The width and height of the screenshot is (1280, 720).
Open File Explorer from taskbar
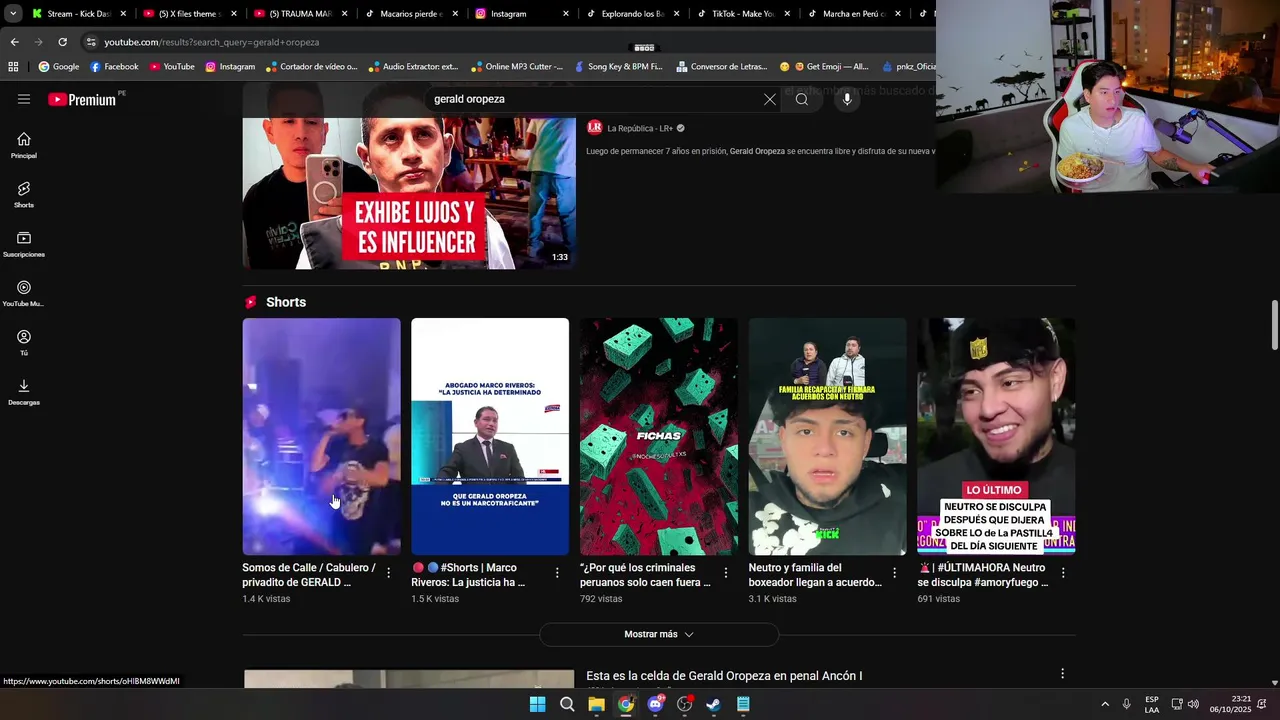596,704
